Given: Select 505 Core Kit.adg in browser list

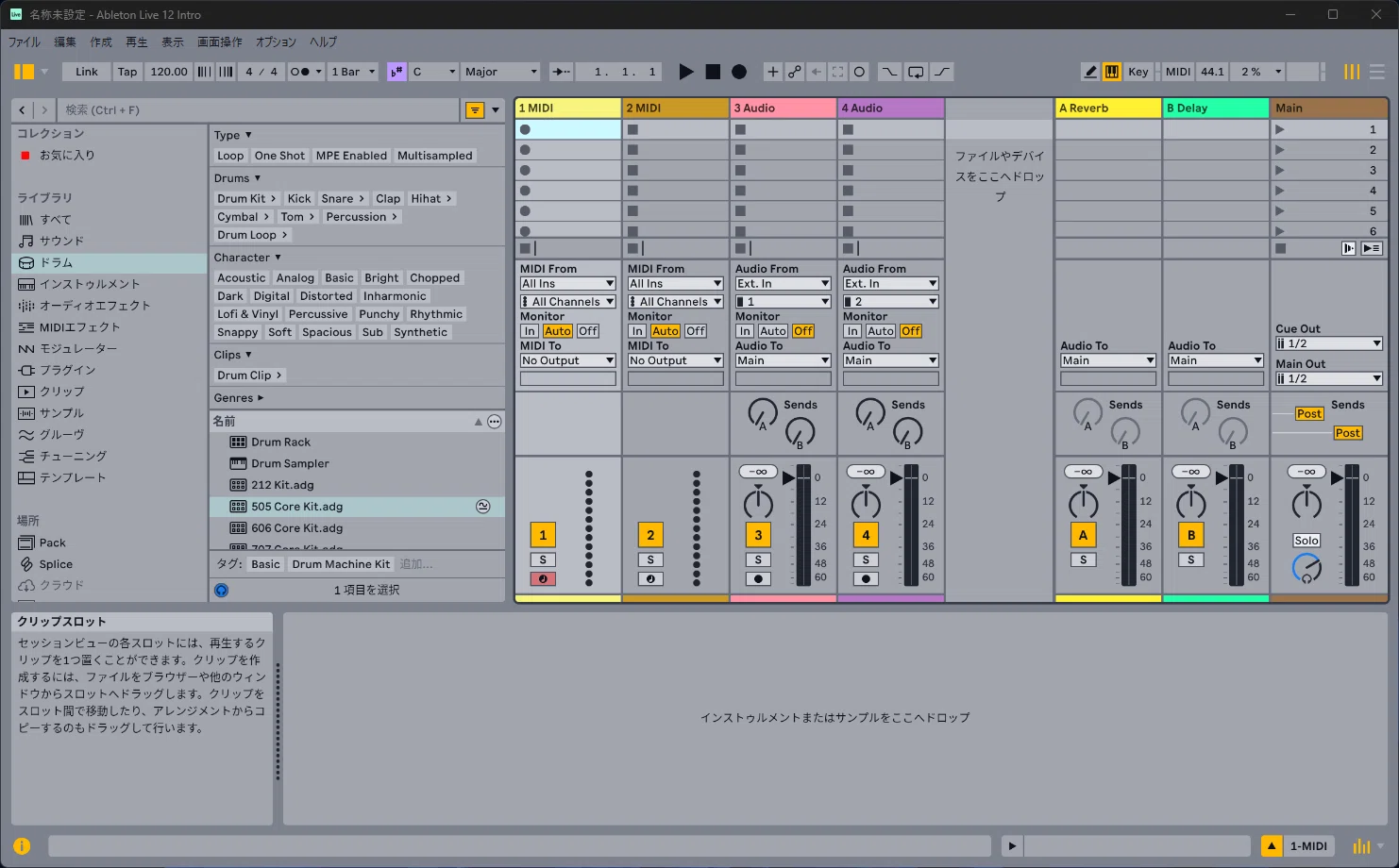Looking at the screenshot, I should pyautogui.click(x=357, y=507).
